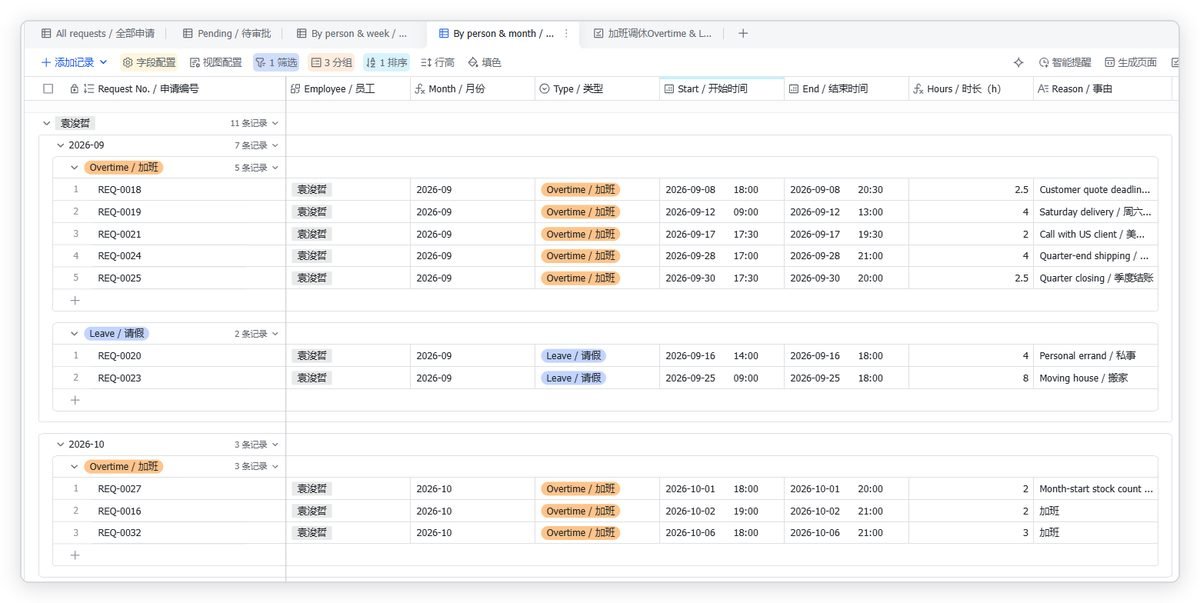This screenshot has height=603, width=1200.
Task: Switch to All requests / 全部申请 tab
Action: [98, 33]
